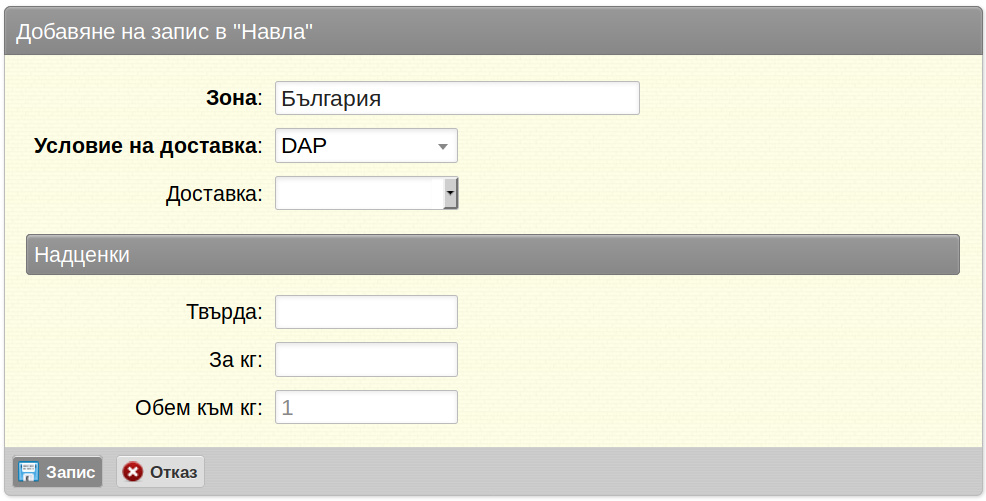Click the Твърда label text
Screen dimensions: 986x501
[224, 312]
